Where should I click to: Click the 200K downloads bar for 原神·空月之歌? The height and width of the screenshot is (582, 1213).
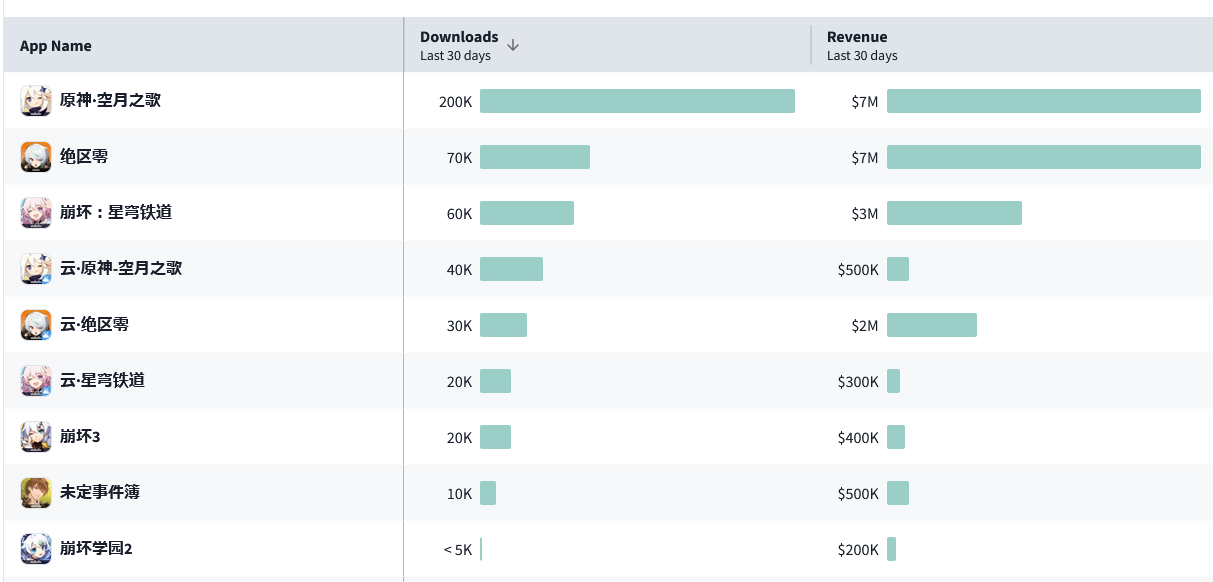coord(637,101)
